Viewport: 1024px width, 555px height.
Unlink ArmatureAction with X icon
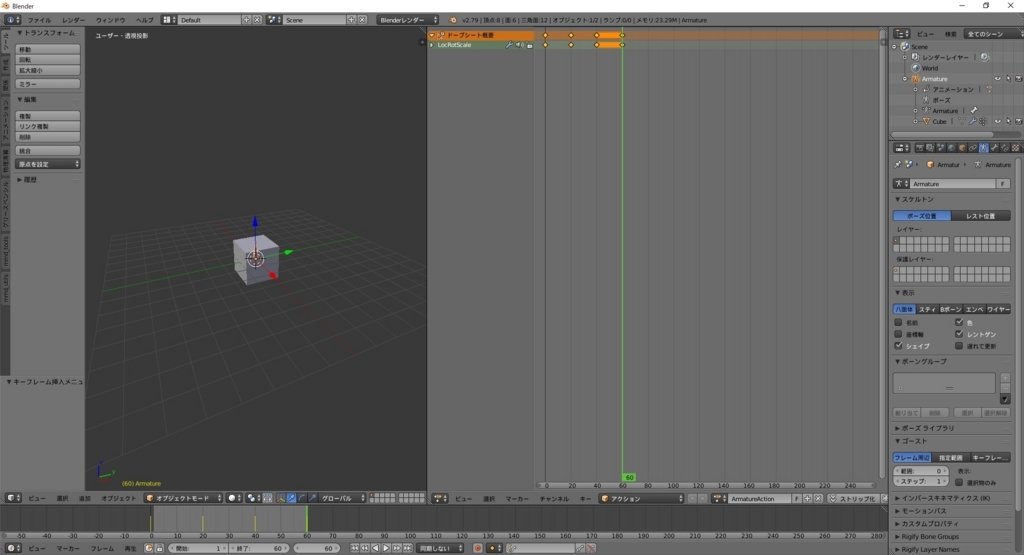(818, 499)
